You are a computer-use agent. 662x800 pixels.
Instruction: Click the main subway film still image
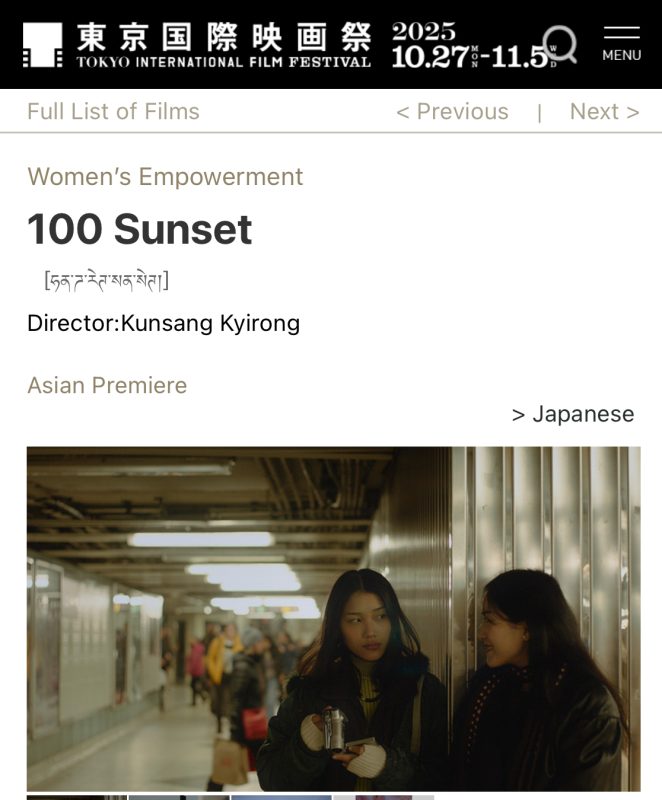(x=334, y=619)
